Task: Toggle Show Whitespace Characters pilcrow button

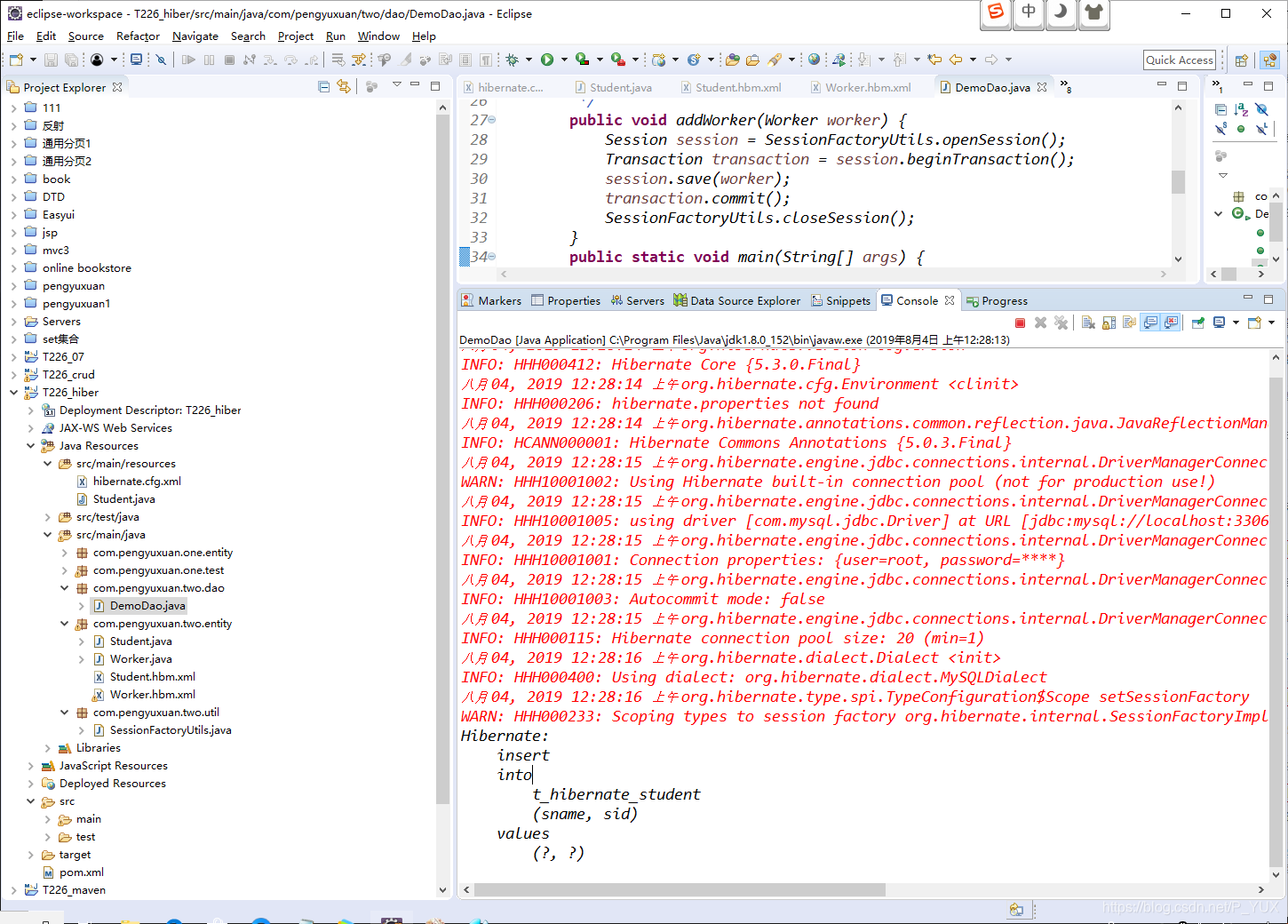Action: (x=486, y=60)
